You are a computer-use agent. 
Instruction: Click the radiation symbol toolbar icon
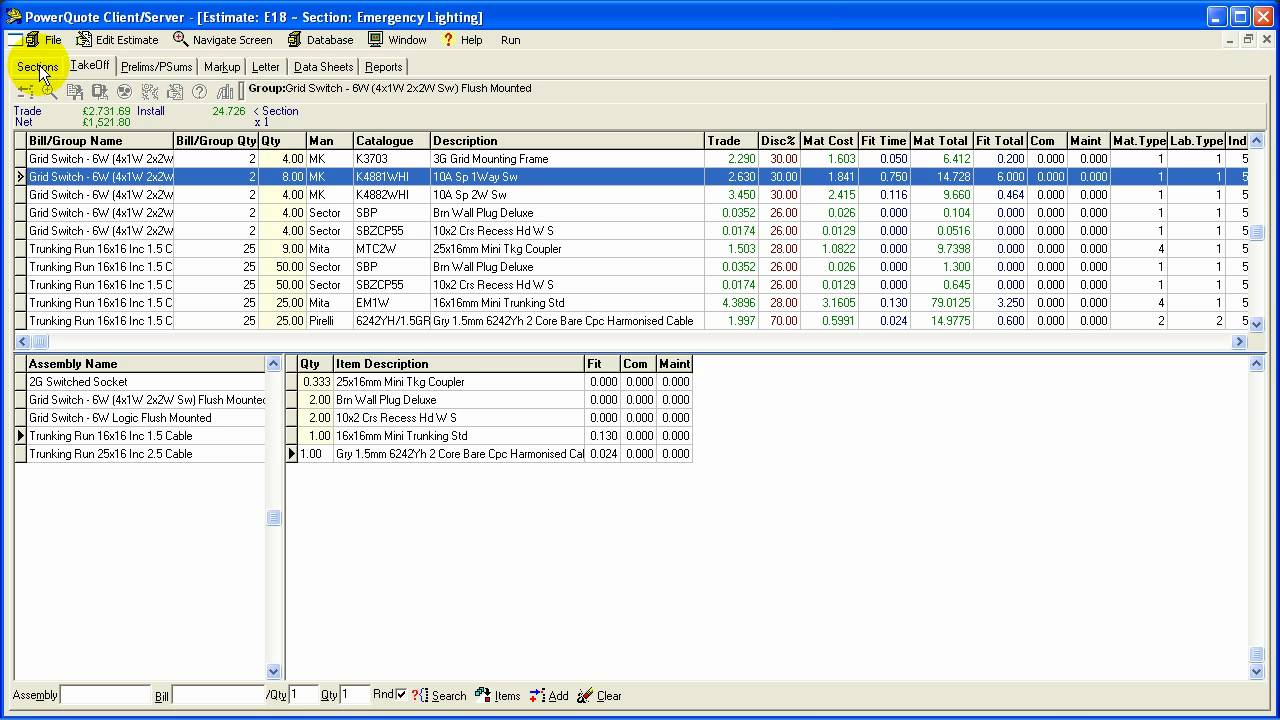point(125,91)
